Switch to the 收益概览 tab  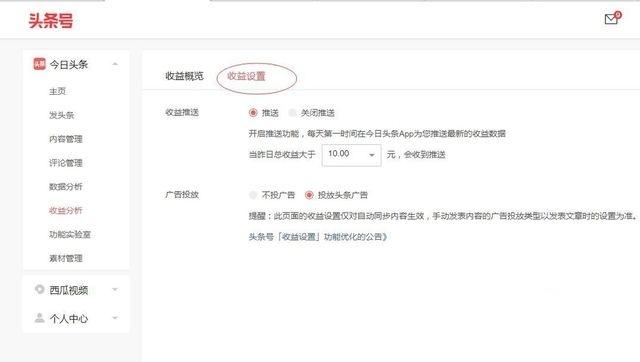point(184,76)
